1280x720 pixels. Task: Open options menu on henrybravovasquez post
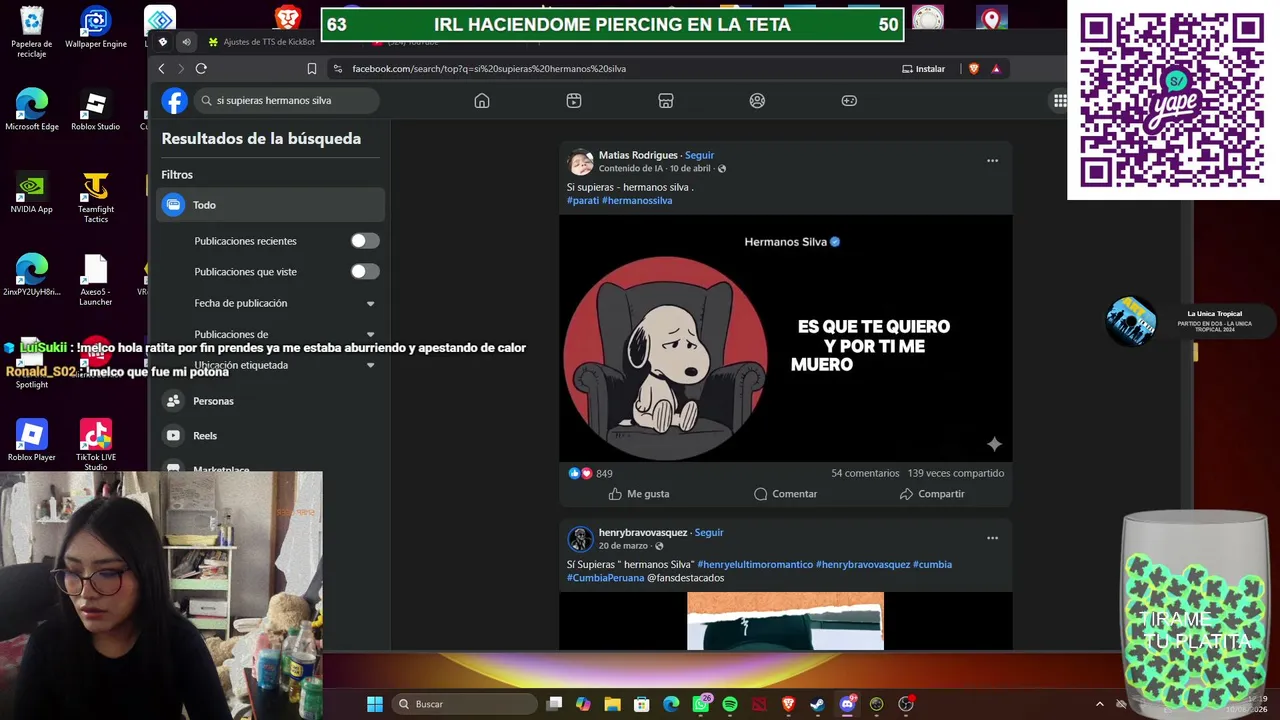(992, 538)
